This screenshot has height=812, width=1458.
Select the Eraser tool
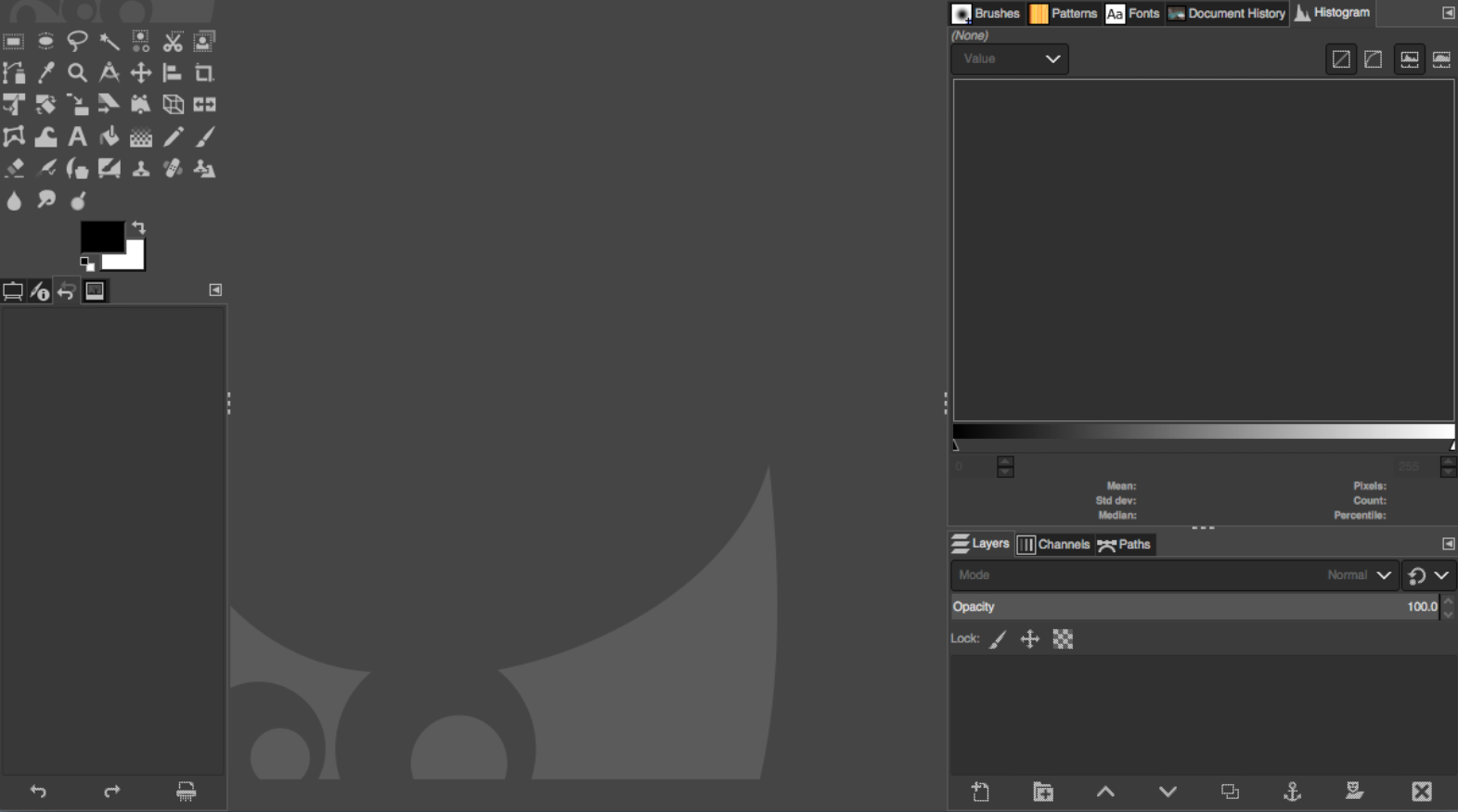(x=14, y=169)
